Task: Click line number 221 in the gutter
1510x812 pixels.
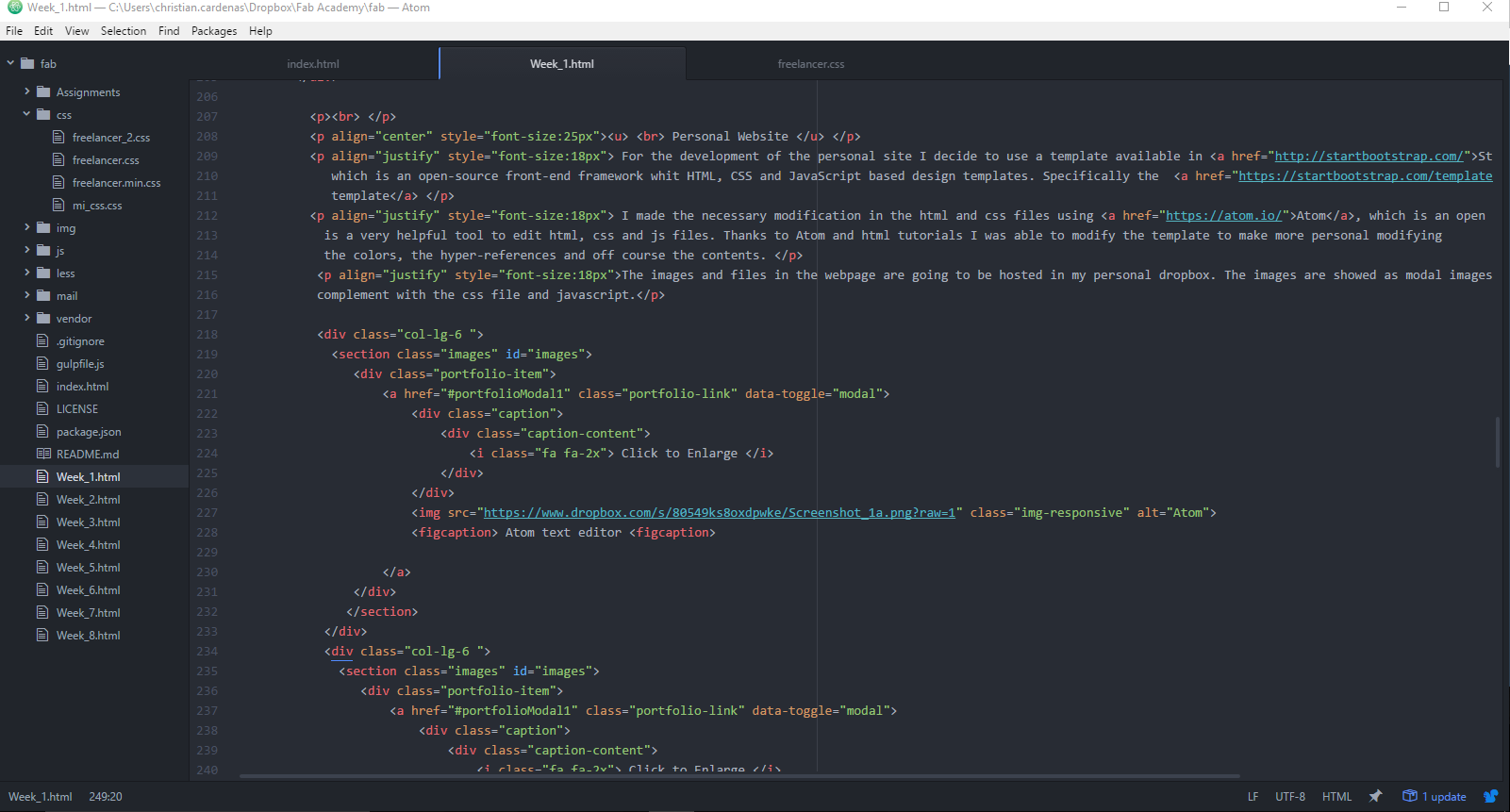Action: (x=207, y=394)
